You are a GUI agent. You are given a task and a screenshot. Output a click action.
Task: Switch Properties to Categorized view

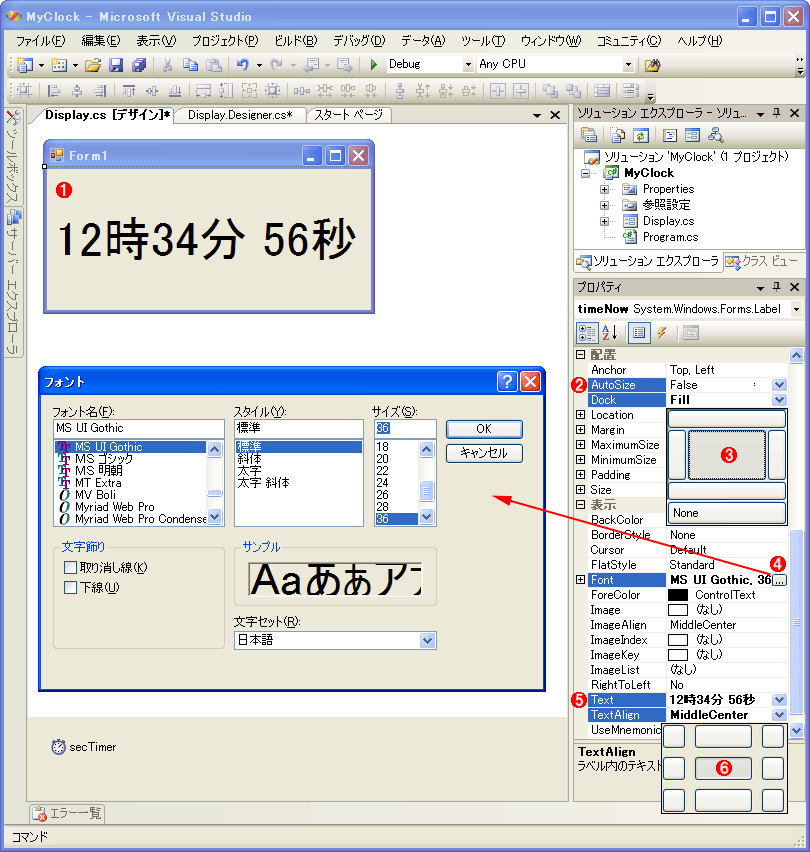click(587, 333)
